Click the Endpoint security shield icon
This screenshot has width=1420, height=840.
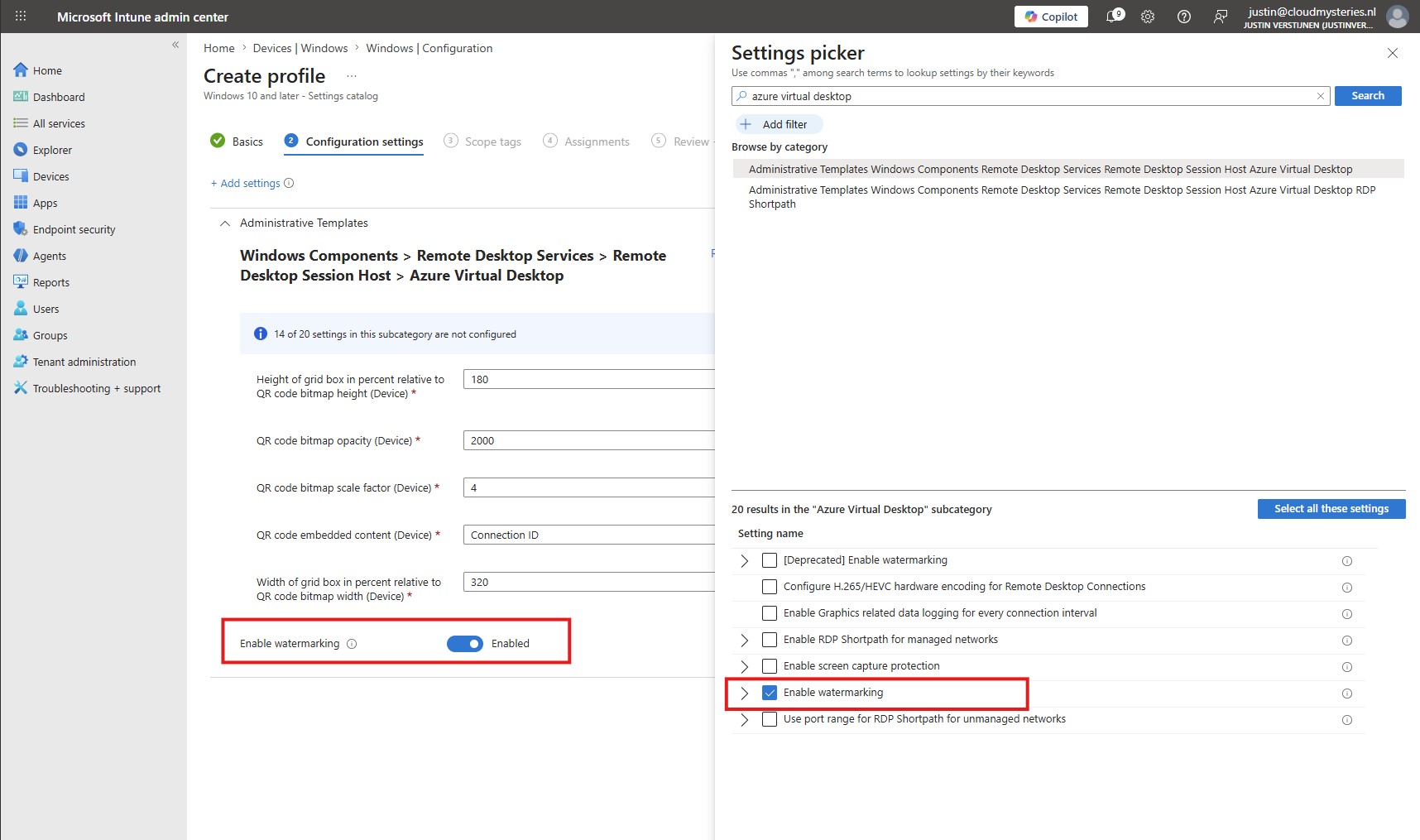pyautogui.click(x=21, y=229)
